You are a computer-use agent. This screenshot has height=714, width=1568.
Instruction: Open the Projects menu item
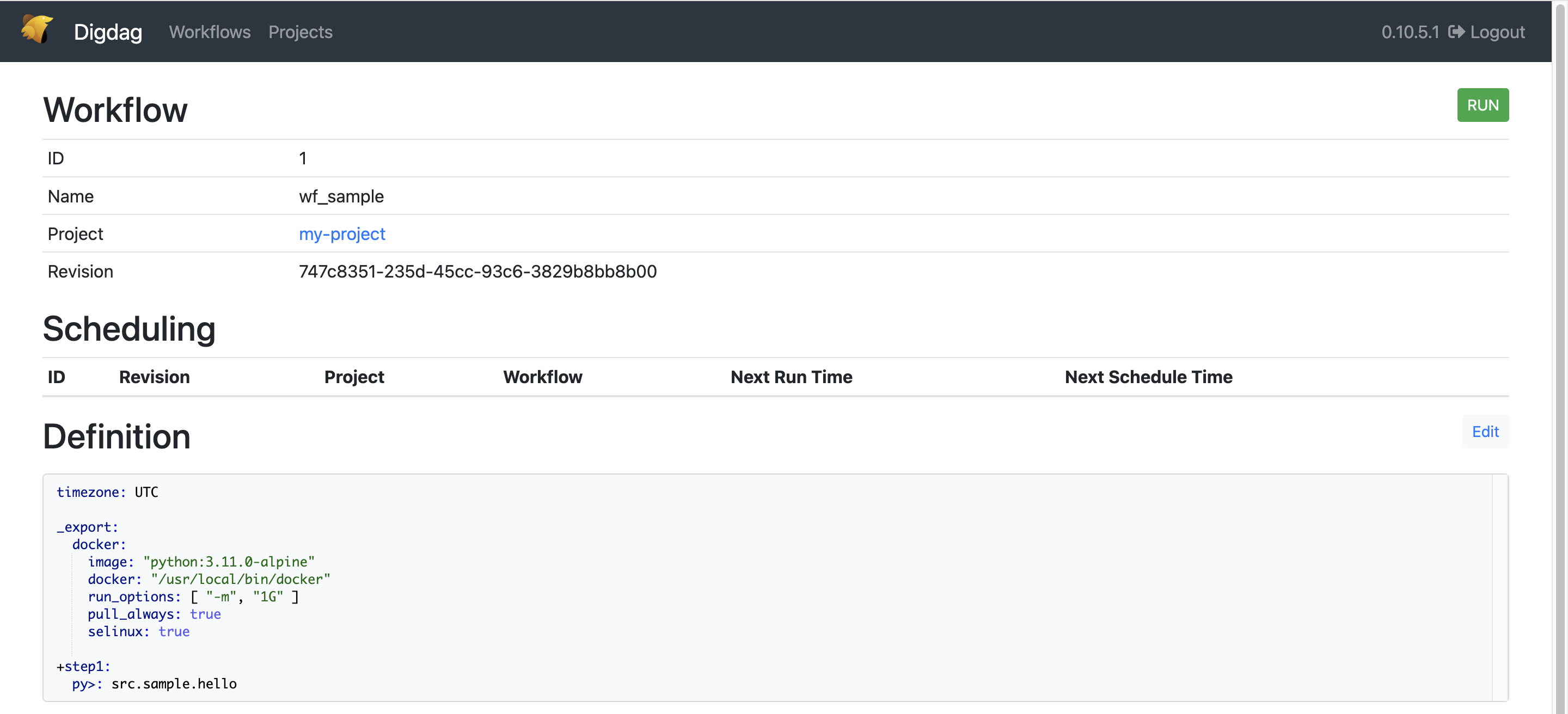300,32
